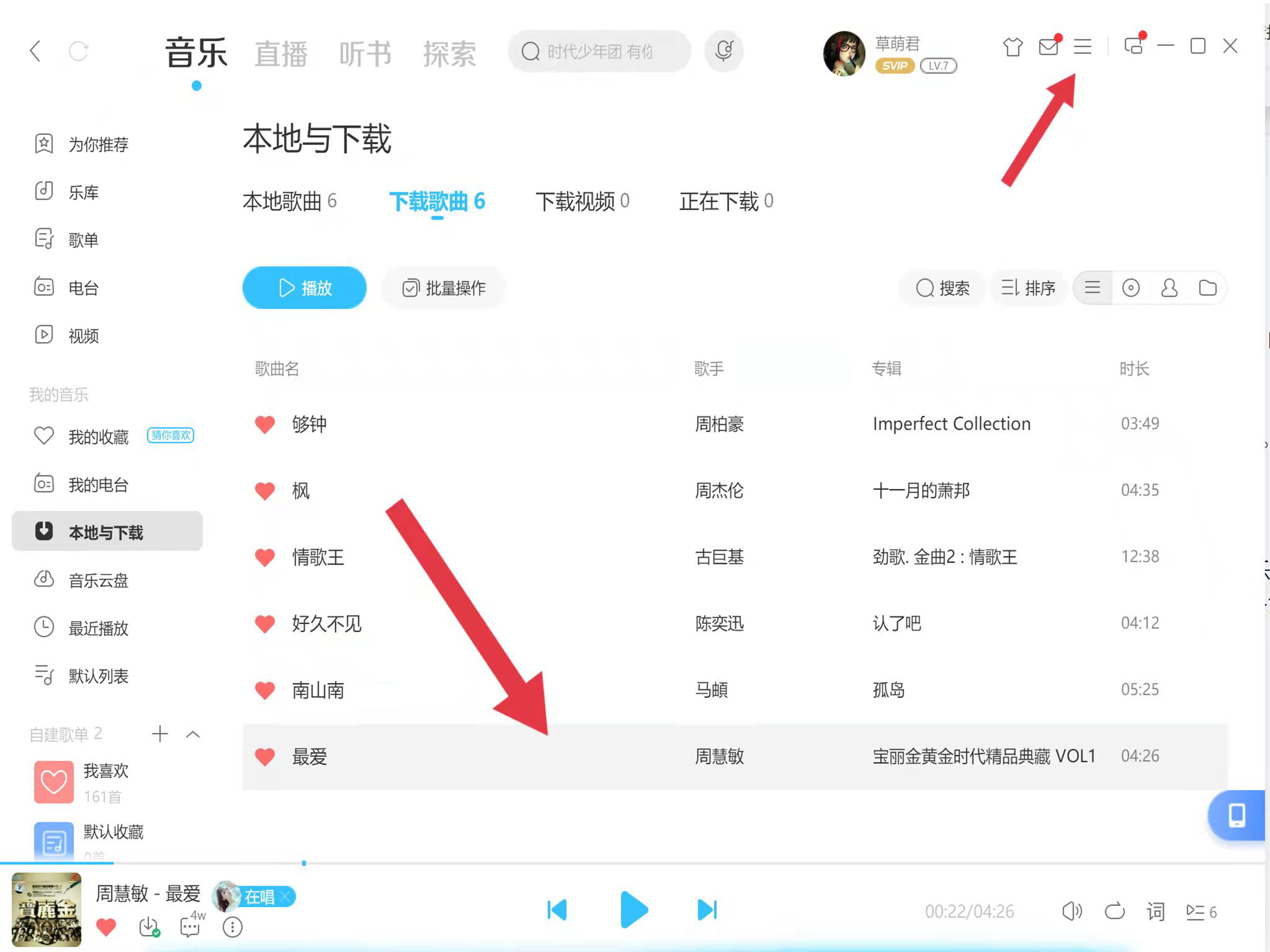This screenshot has height=952, width=1270.
Task: Unlike the song 够钟 heart
Action: pyautogui.click(x=265, y=424)
